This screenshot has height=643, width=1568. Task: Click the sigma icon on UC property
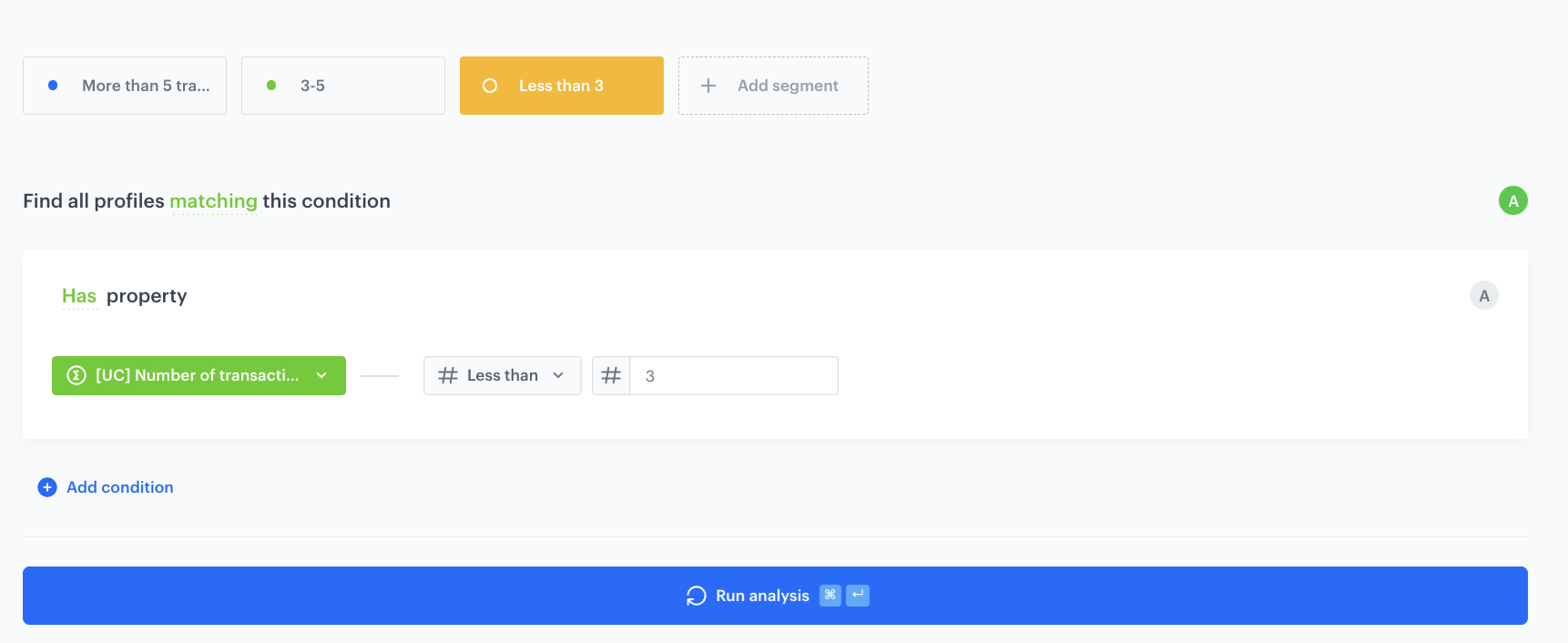(x=76, y=375)
